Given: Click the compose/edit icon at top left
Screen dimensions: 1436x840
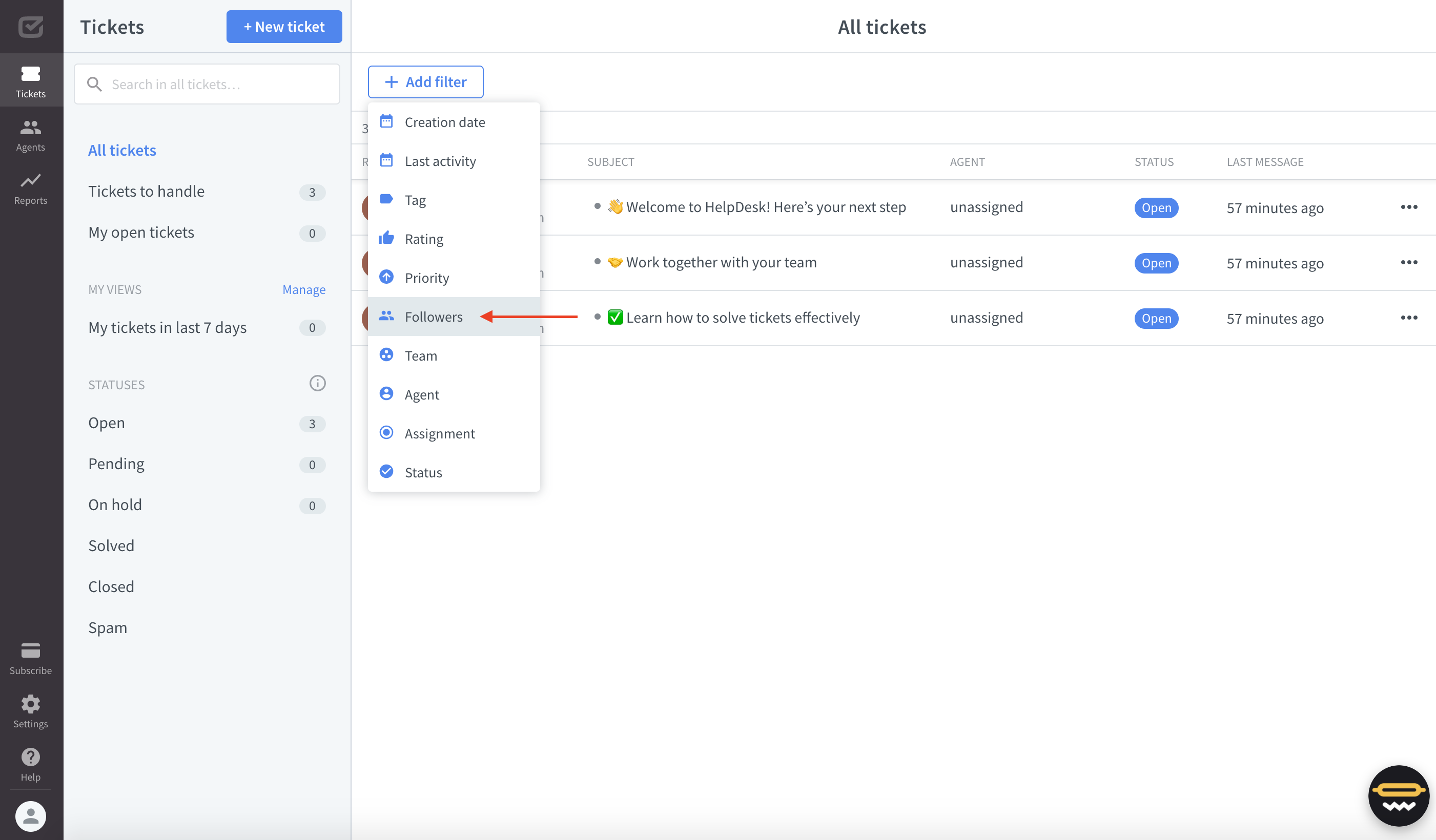Looking at the screenshot, I should 30,26.
